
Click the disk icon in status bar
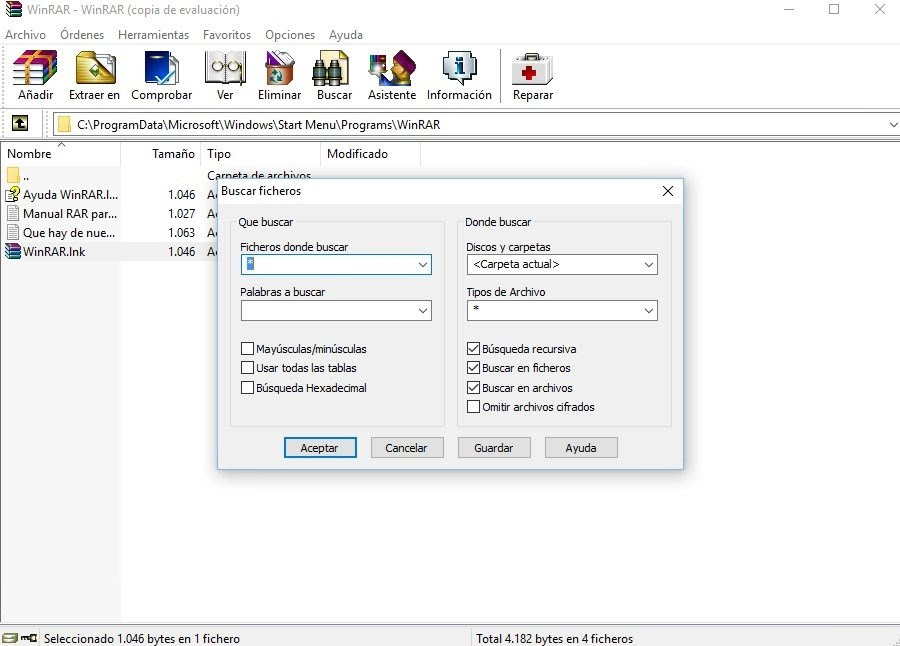coord(10,638)
